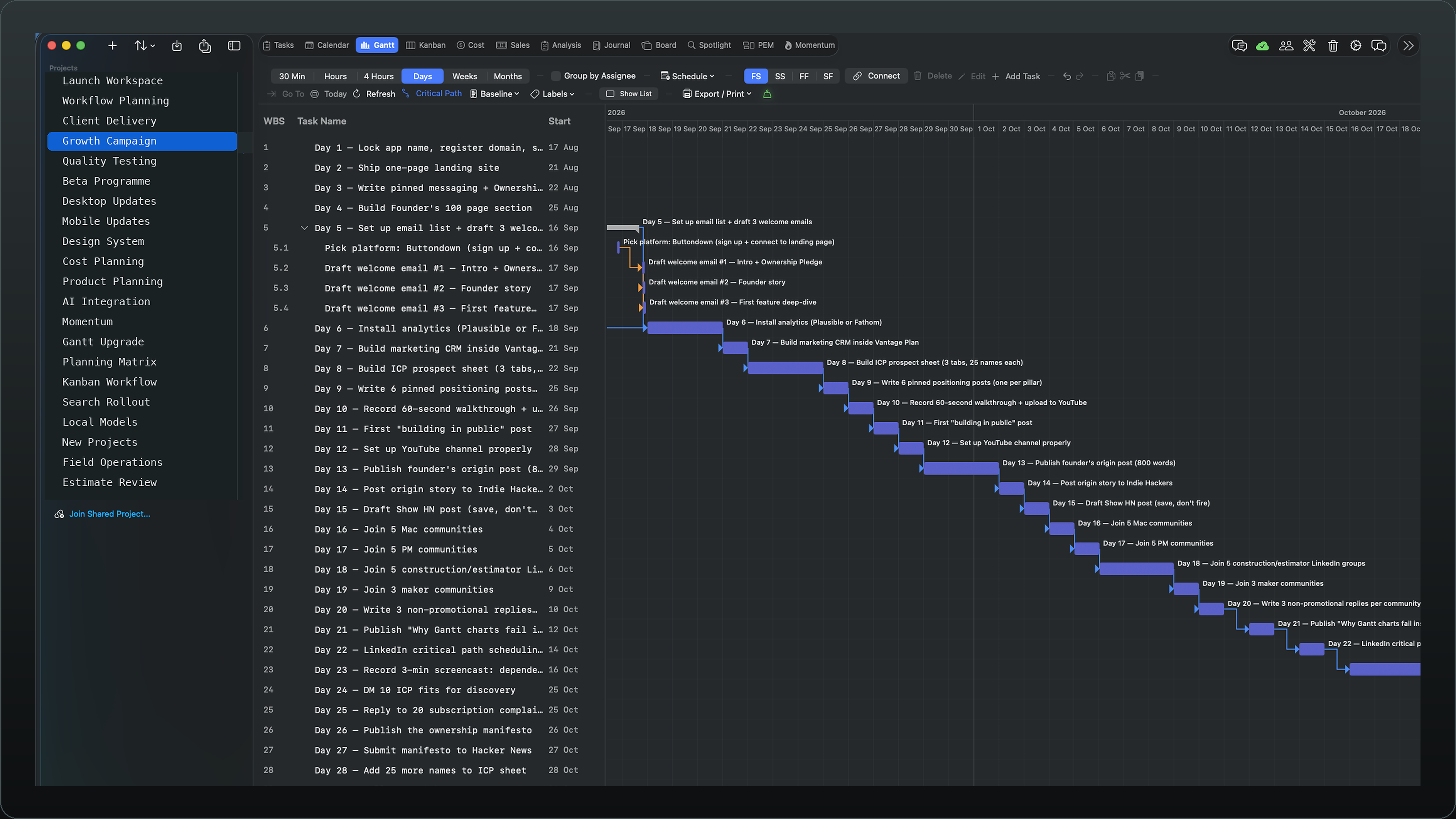Click the import download icon
The width and height of the screenshot is (1456, 819).
point(177,46)
